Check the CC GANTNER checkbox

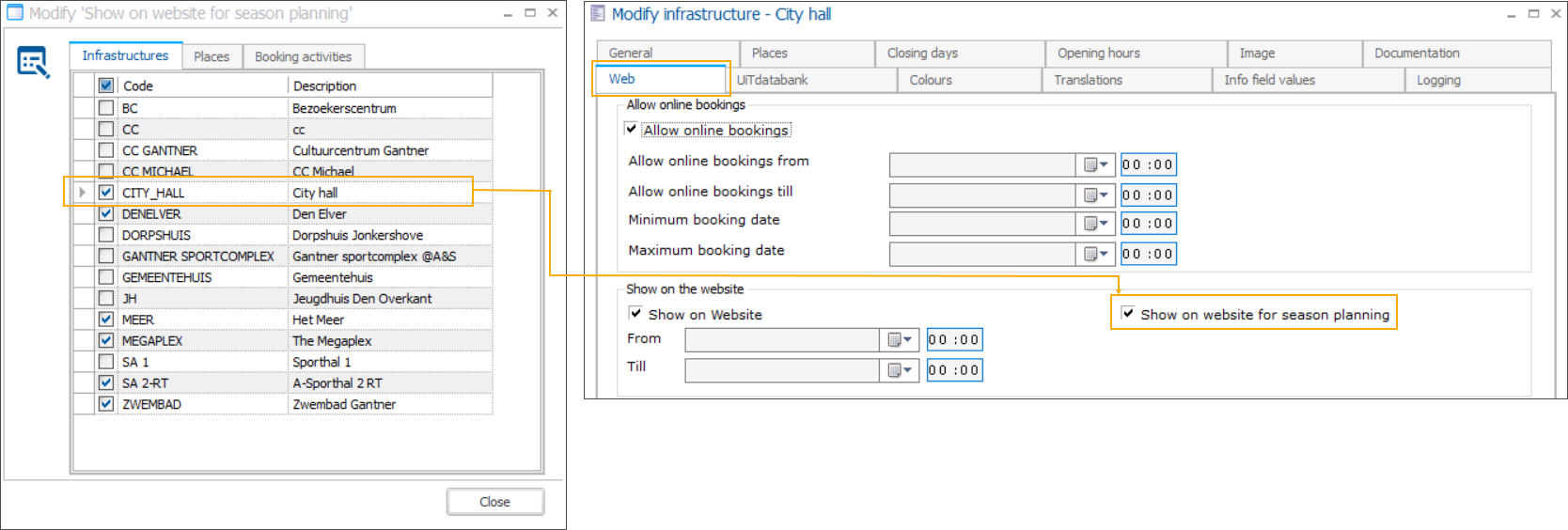[x=106, y=150]
